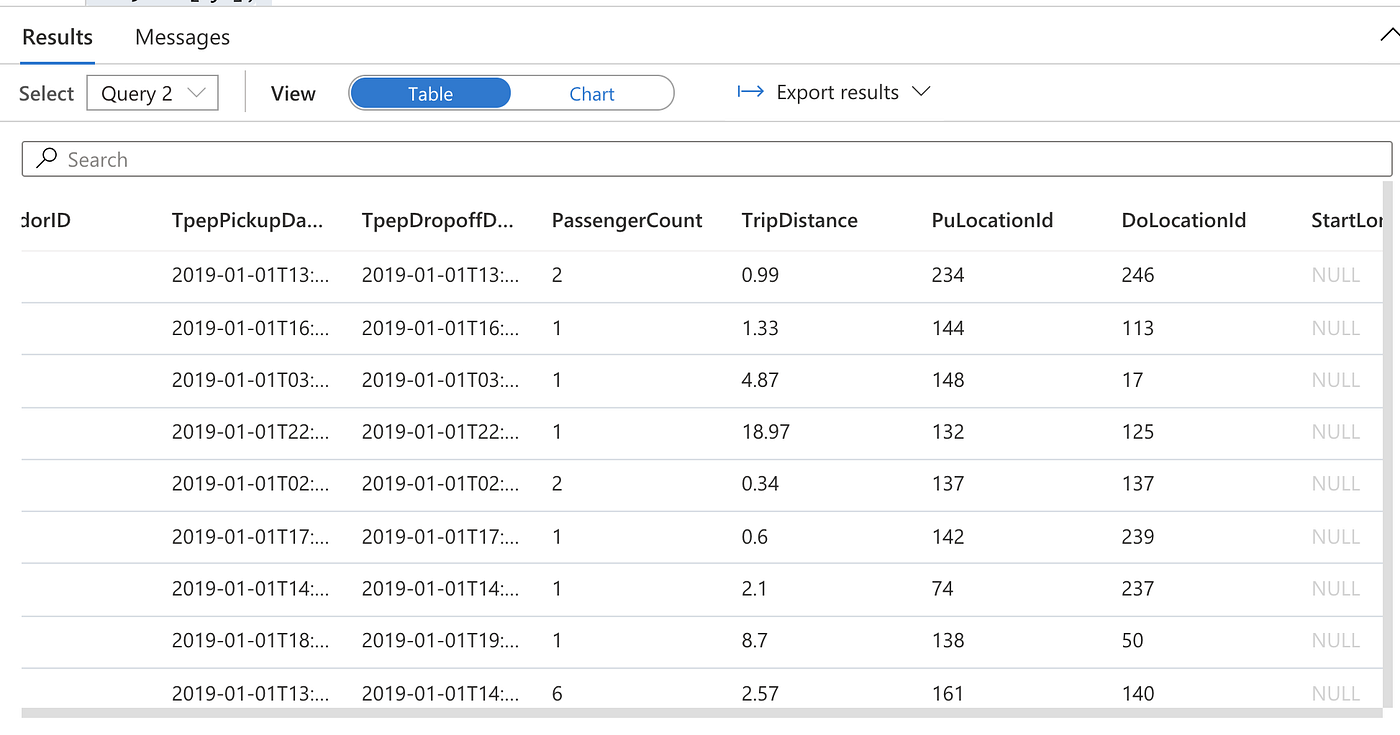This screenshot has width=1400, height=735.
Task: Click pickup time 2019-01-01T22 cell
Action: point(251,432)
